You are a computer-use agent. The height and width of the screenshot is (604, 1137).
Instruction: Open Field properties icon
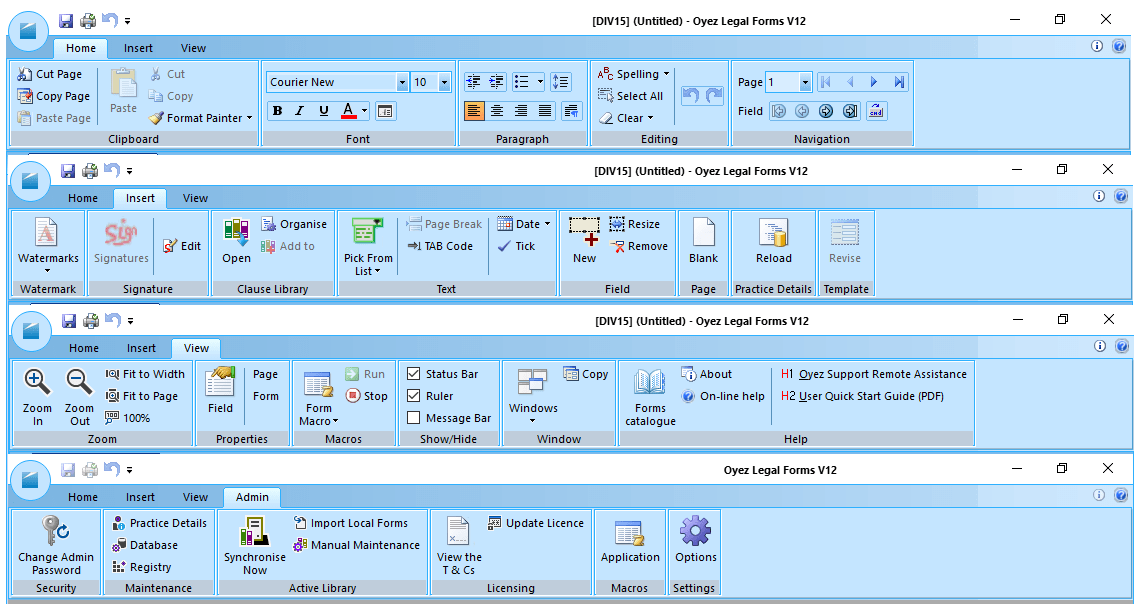[x=220, y=381]
